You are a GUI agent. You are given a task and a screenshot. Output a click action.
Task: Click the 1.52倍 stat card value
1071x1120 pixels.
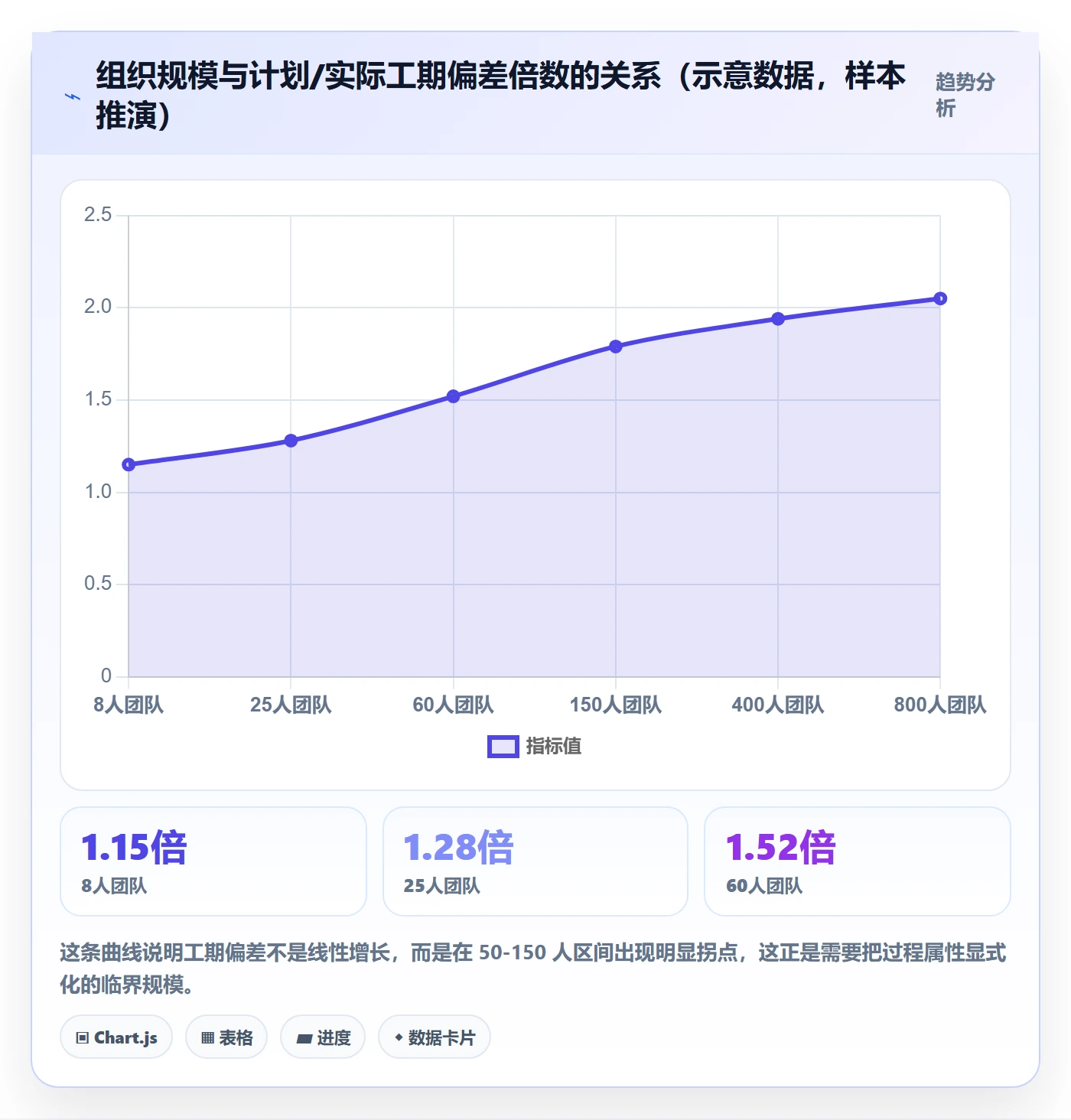coord(781,848)
